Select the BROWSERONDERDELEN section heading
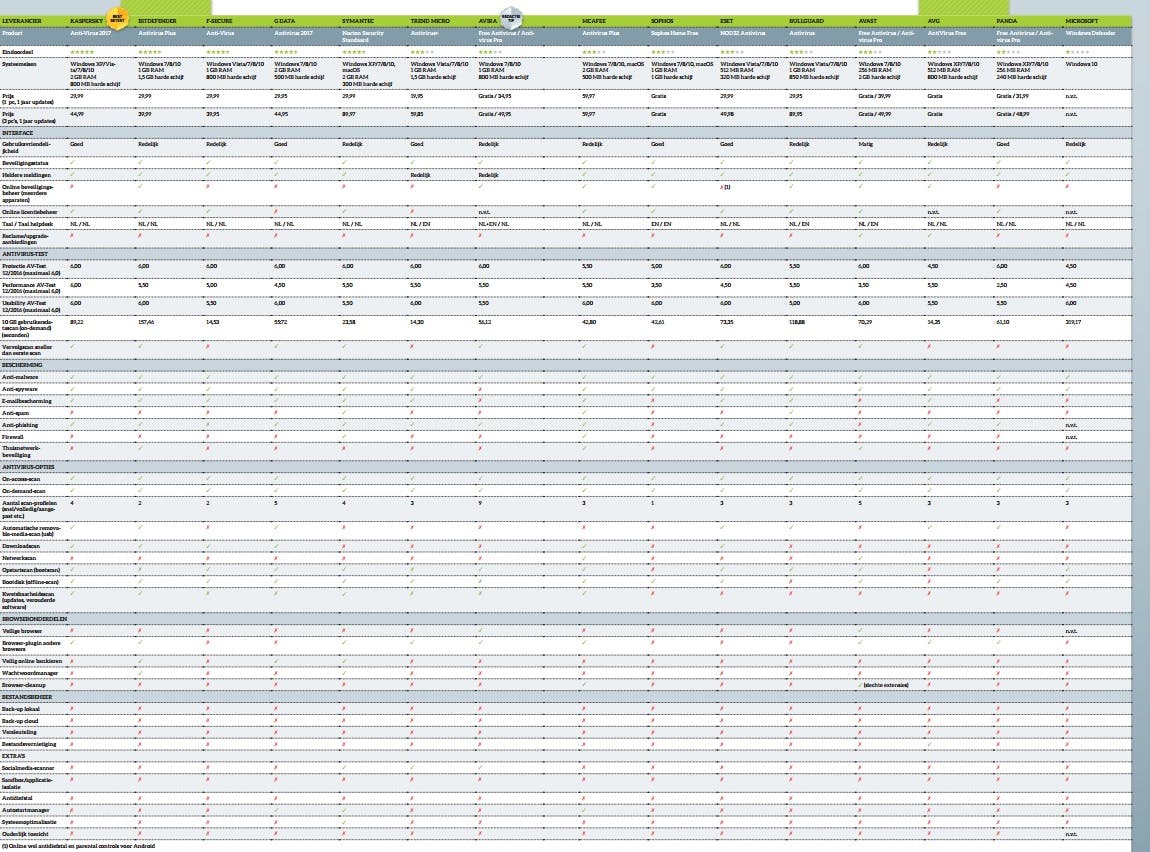This screenshot has height=852, width=1150. coord(34,619)
